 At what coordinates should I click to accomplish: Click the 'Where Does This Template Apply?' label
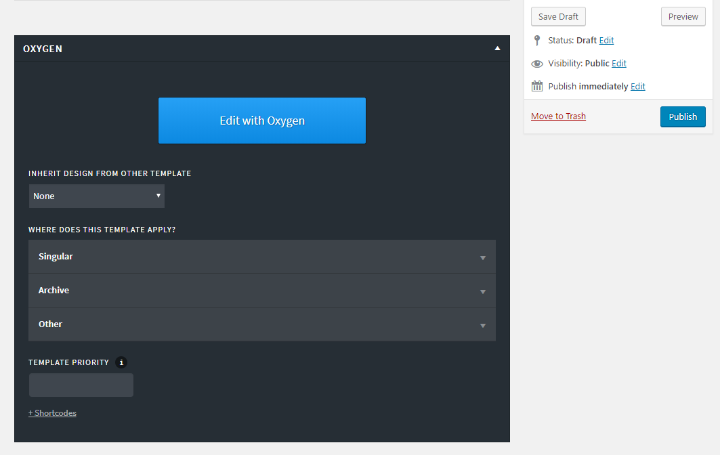[x=102, y=230]
